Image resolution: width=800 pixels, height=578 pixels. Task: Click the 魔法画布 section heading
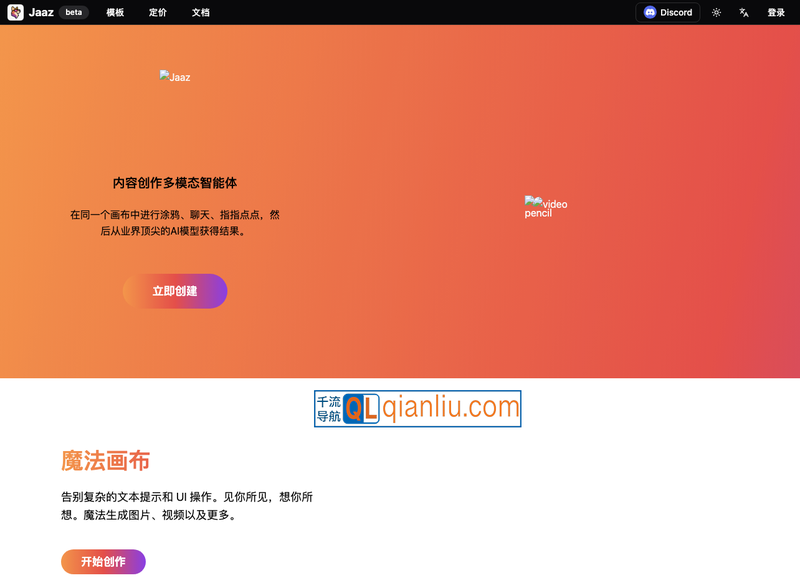tap(104, 462)
